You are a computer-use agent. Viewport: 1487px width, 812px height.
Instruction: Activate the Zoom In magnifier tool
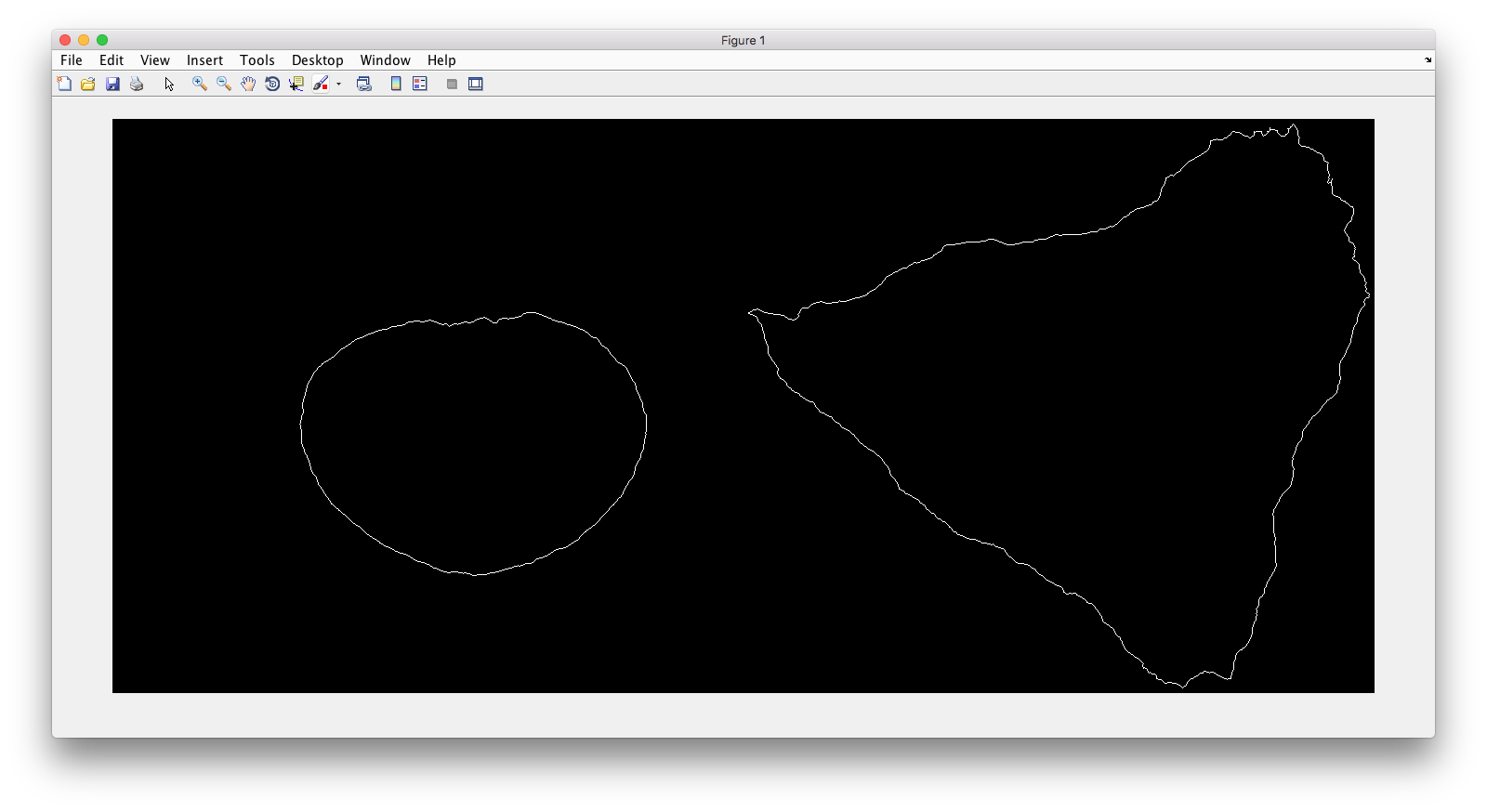199,84
